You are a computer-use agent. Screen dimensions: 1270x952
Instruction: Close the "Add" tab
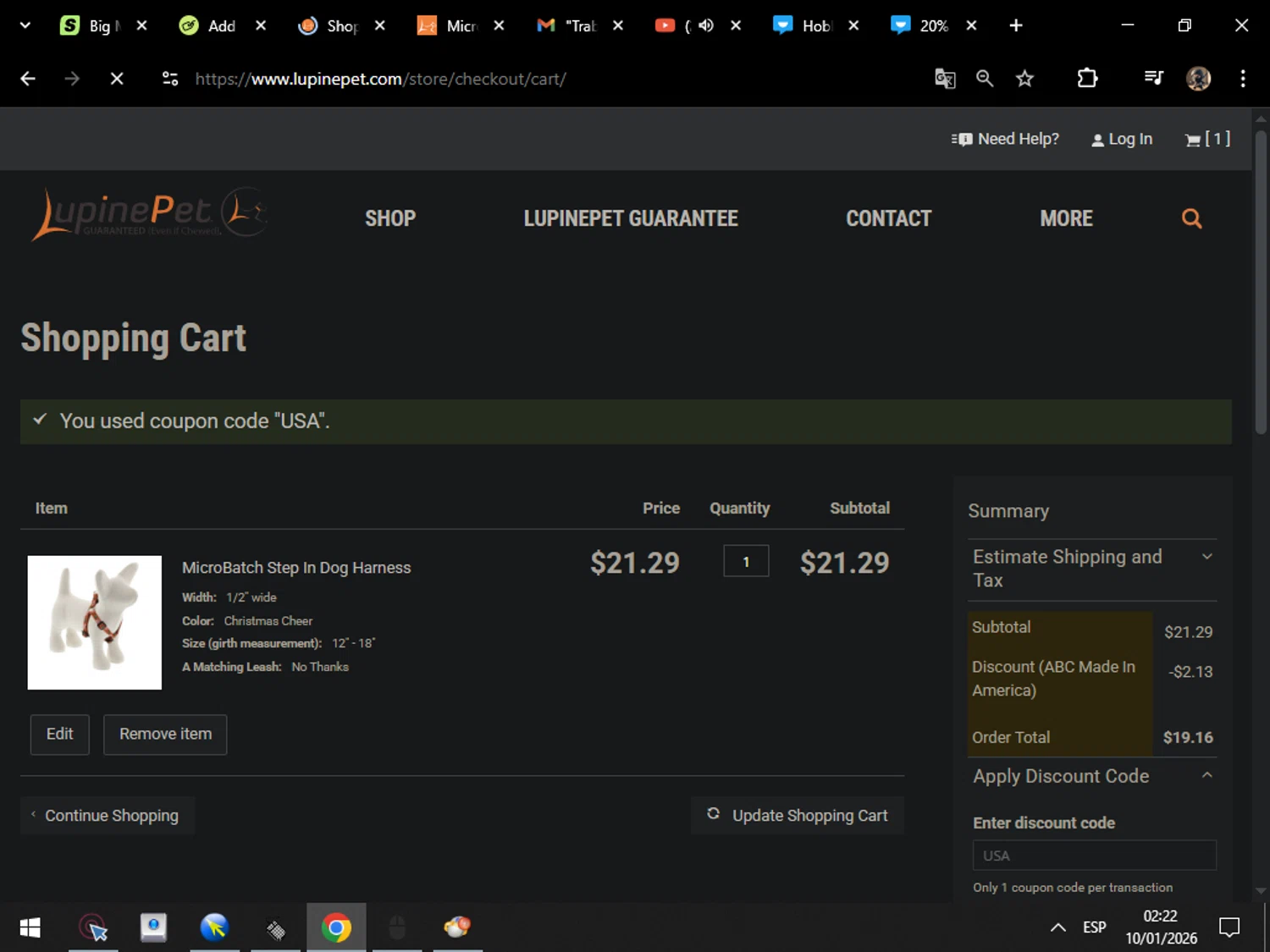261,25
